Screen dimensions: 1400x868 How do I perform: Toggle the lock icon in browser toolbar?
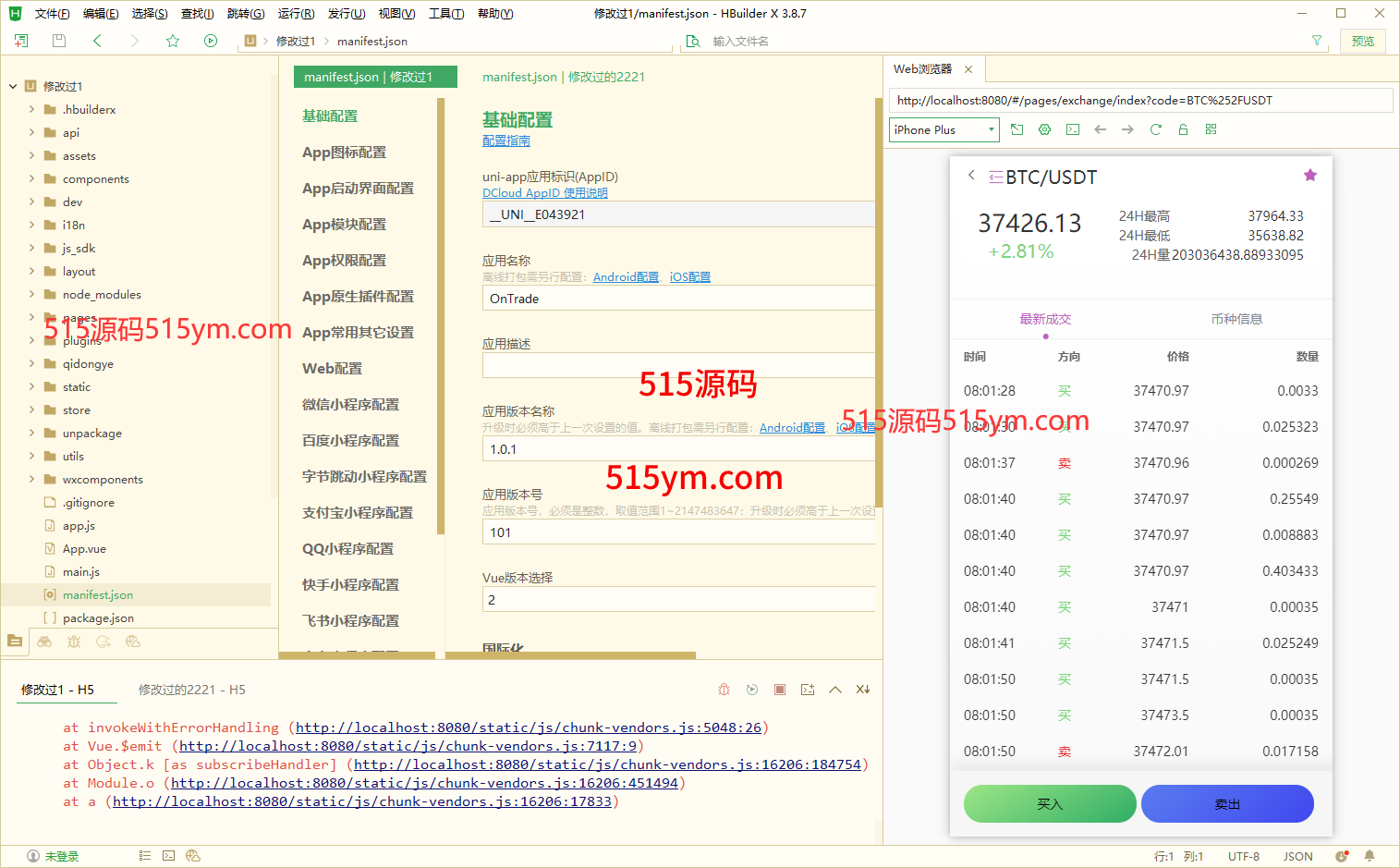[1183, 129]
